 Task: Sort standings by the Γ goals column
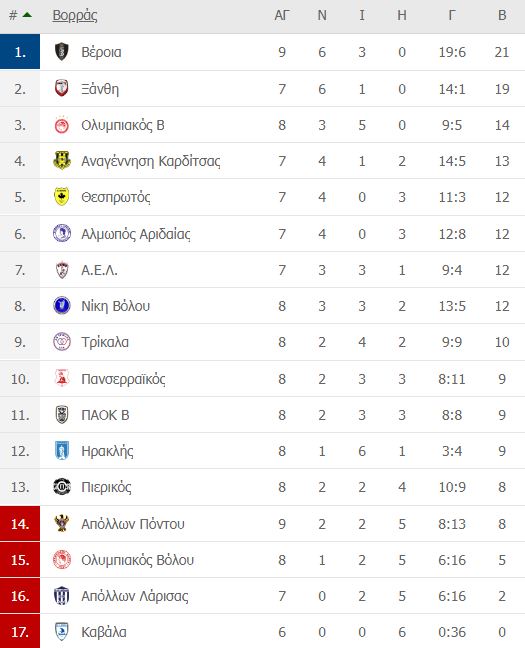tap(452, 16)
